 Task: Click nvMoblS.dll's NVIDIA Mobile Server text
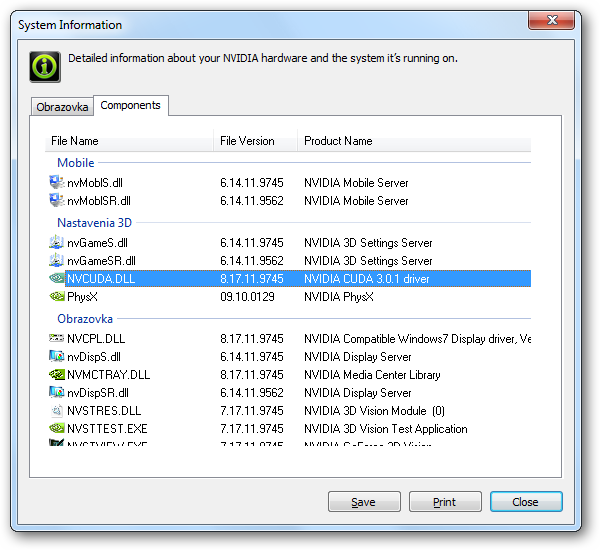(x=356, y=183)
